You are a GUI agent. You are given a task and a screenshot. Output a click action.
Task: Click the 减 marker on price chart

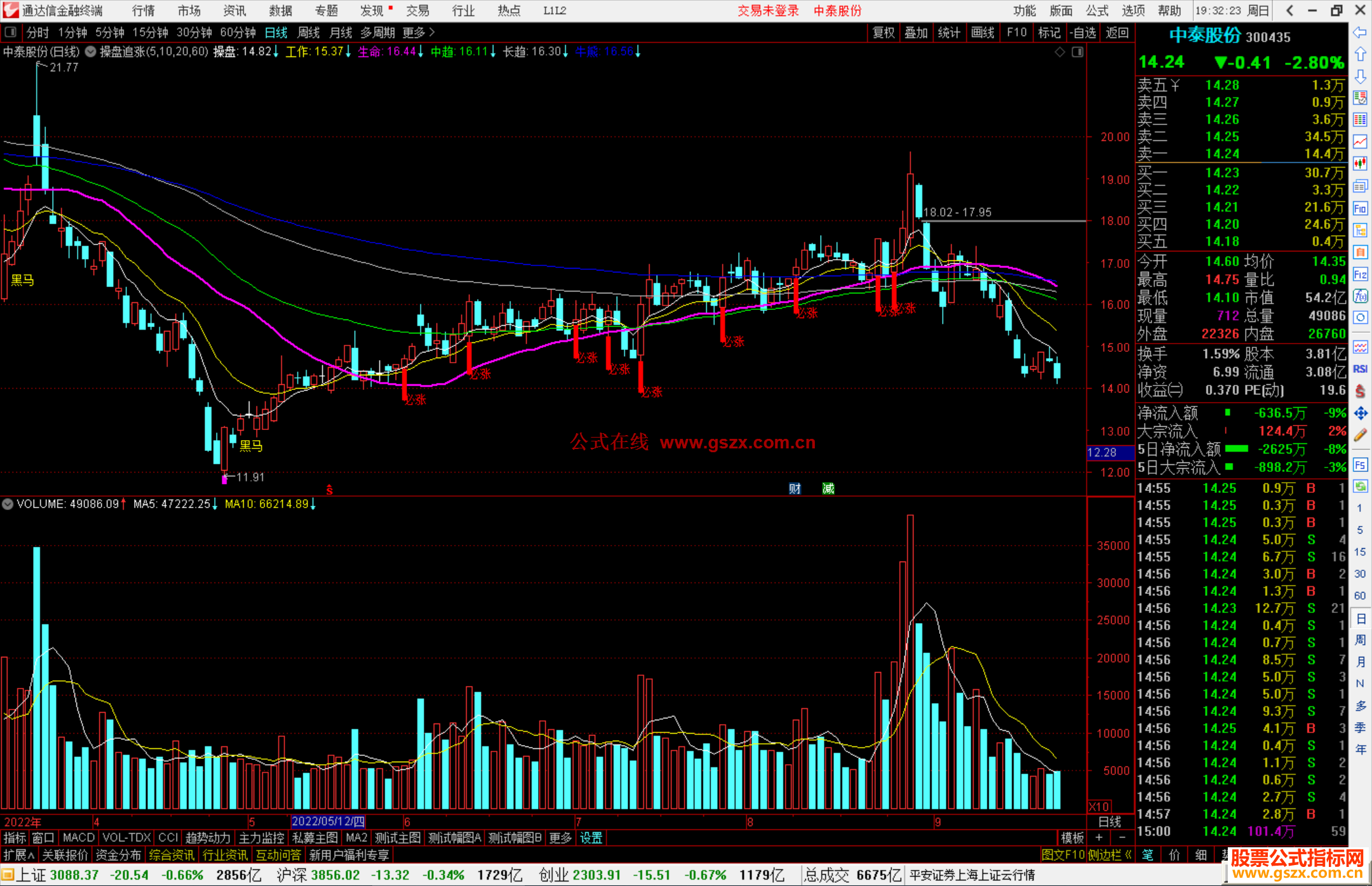point(828,488)
